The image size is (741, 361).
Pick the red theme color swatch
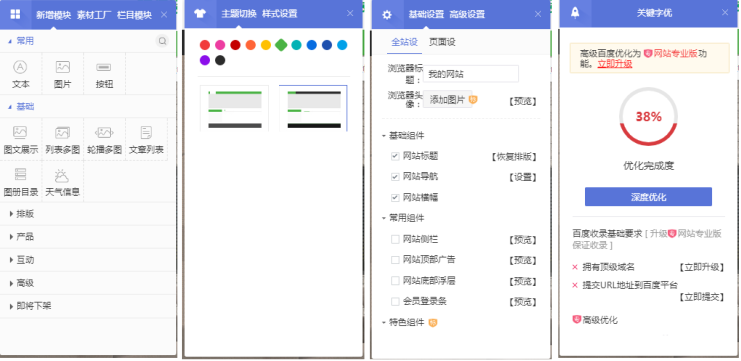pos(205,45)
